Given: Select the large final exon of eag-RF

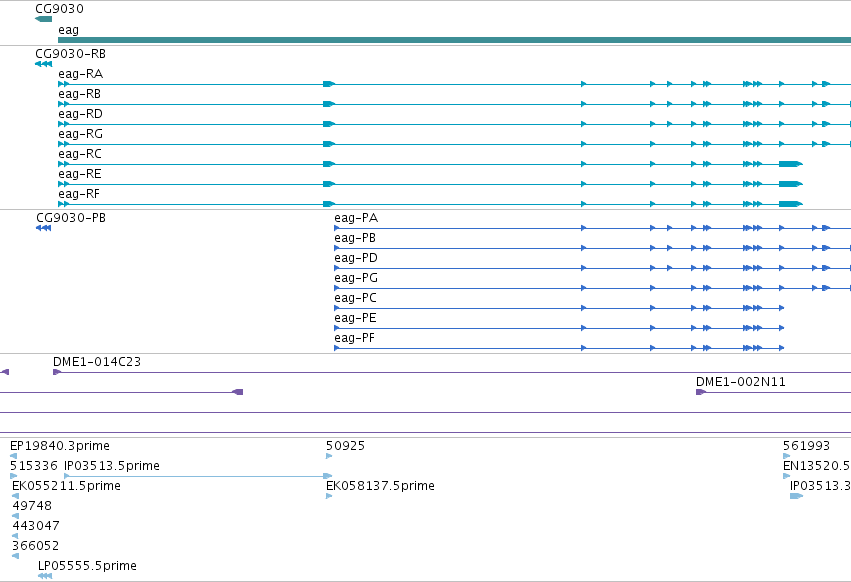Looking at the screenshot, I should [791, 204].
